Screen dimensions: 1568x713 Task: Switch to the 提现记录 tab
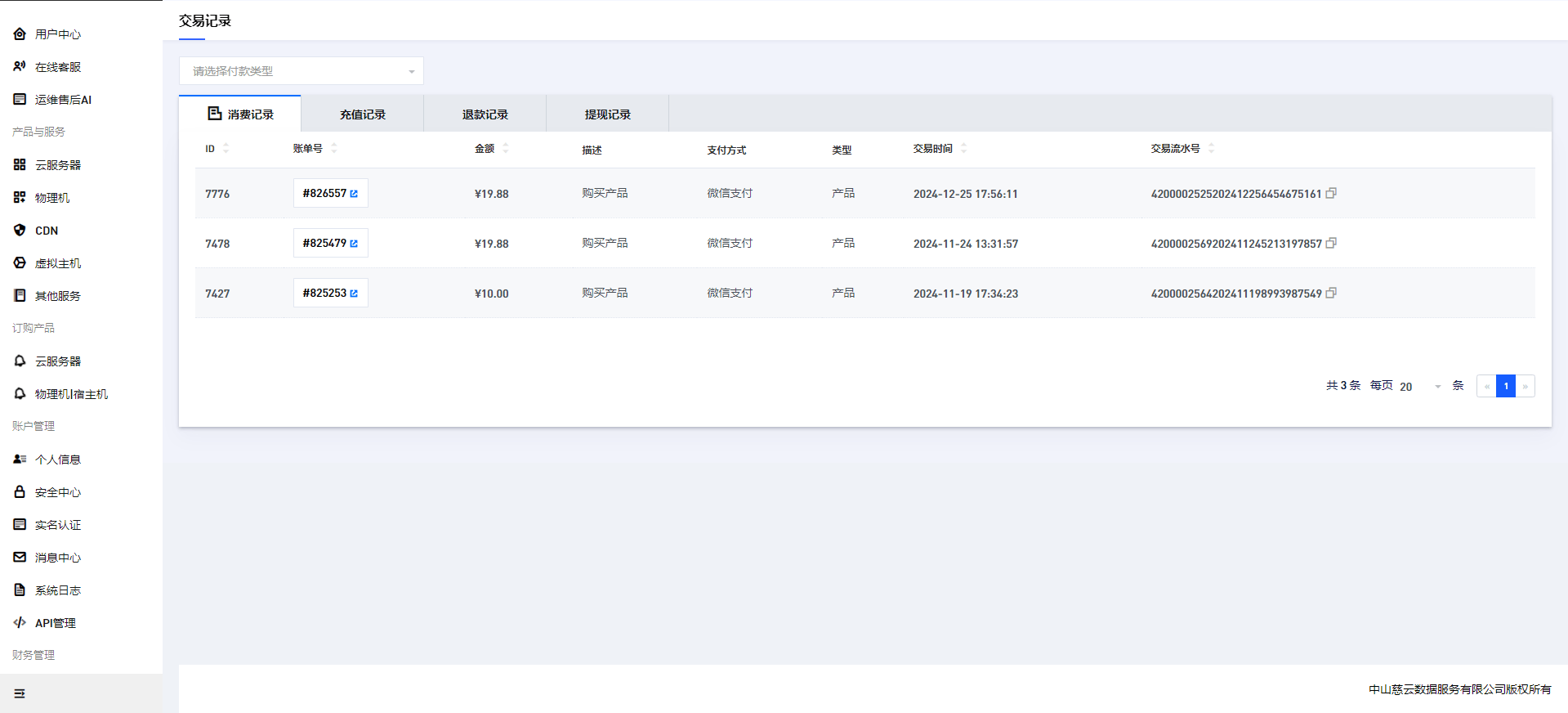pos(608,114)
